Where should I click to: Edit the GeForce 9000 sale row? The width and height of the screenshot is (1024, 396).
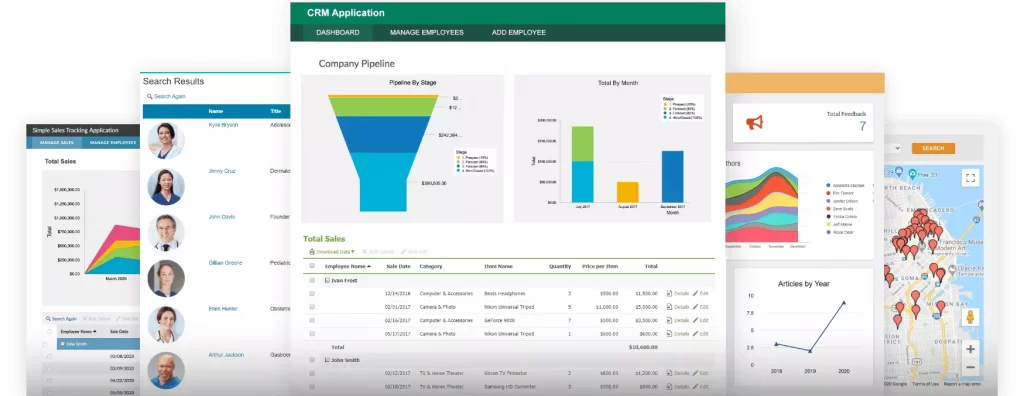700,320
